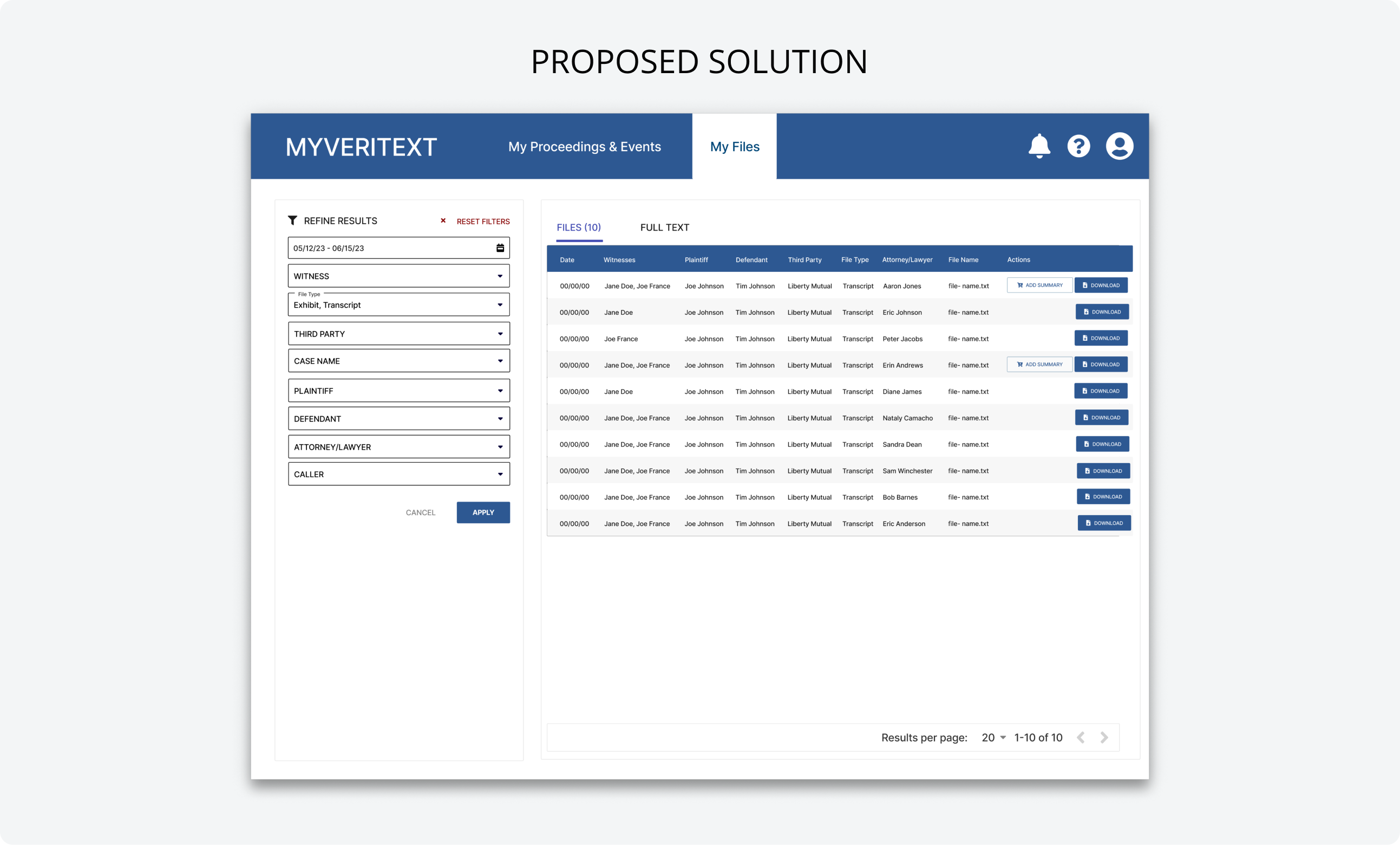Select the My Files tab
The width and height of the screenshot is (1400, 845).
[x=735, y=147]
